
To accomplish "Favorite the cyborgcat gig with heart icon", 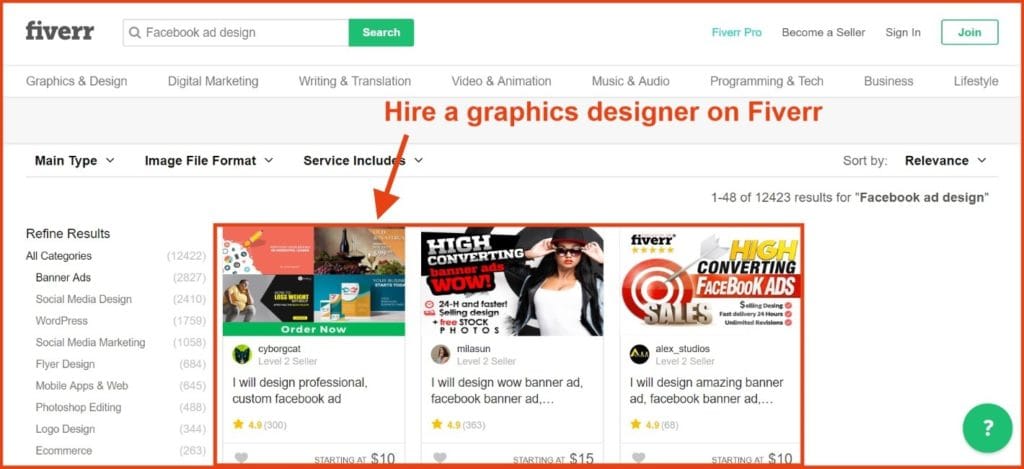I will click(x=241, y=457).
